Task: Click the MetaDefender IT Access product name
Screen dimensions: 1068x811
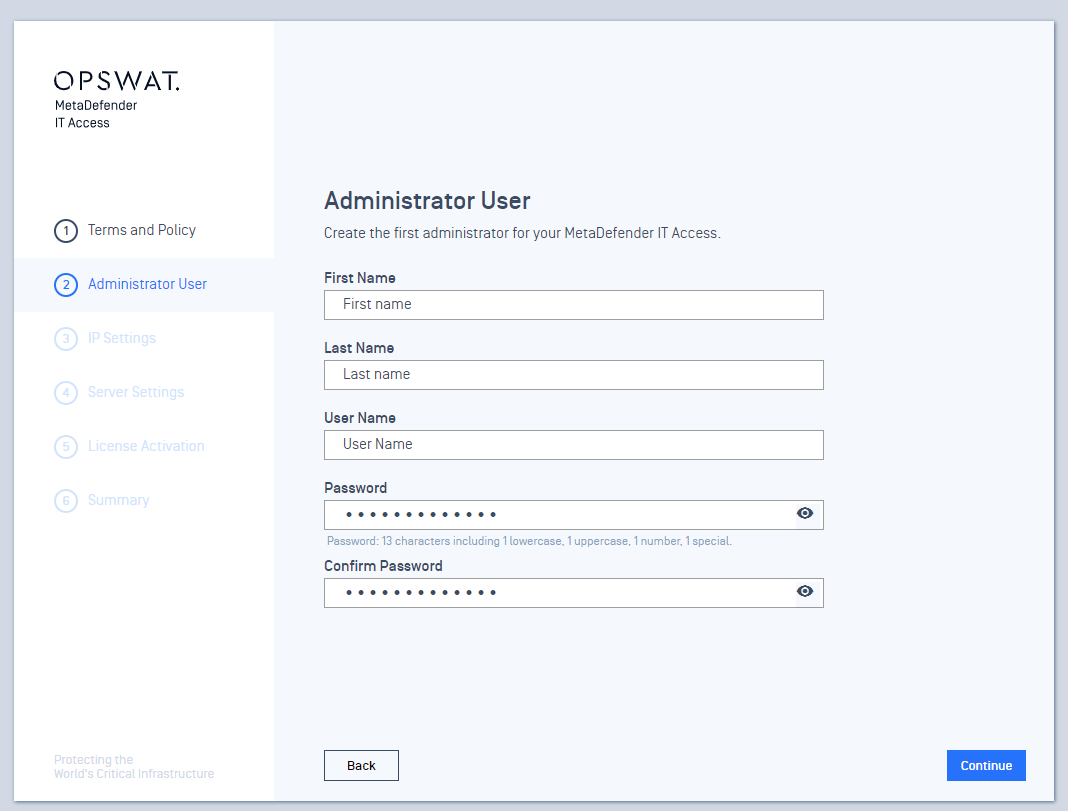Action: [96, 114]
